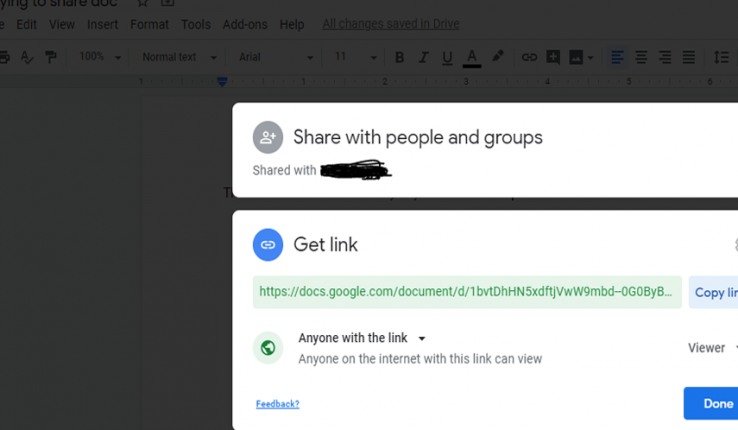Open line spacing options
The width and height of the screenshot is (738, 430).
click(x=721, y=57)
